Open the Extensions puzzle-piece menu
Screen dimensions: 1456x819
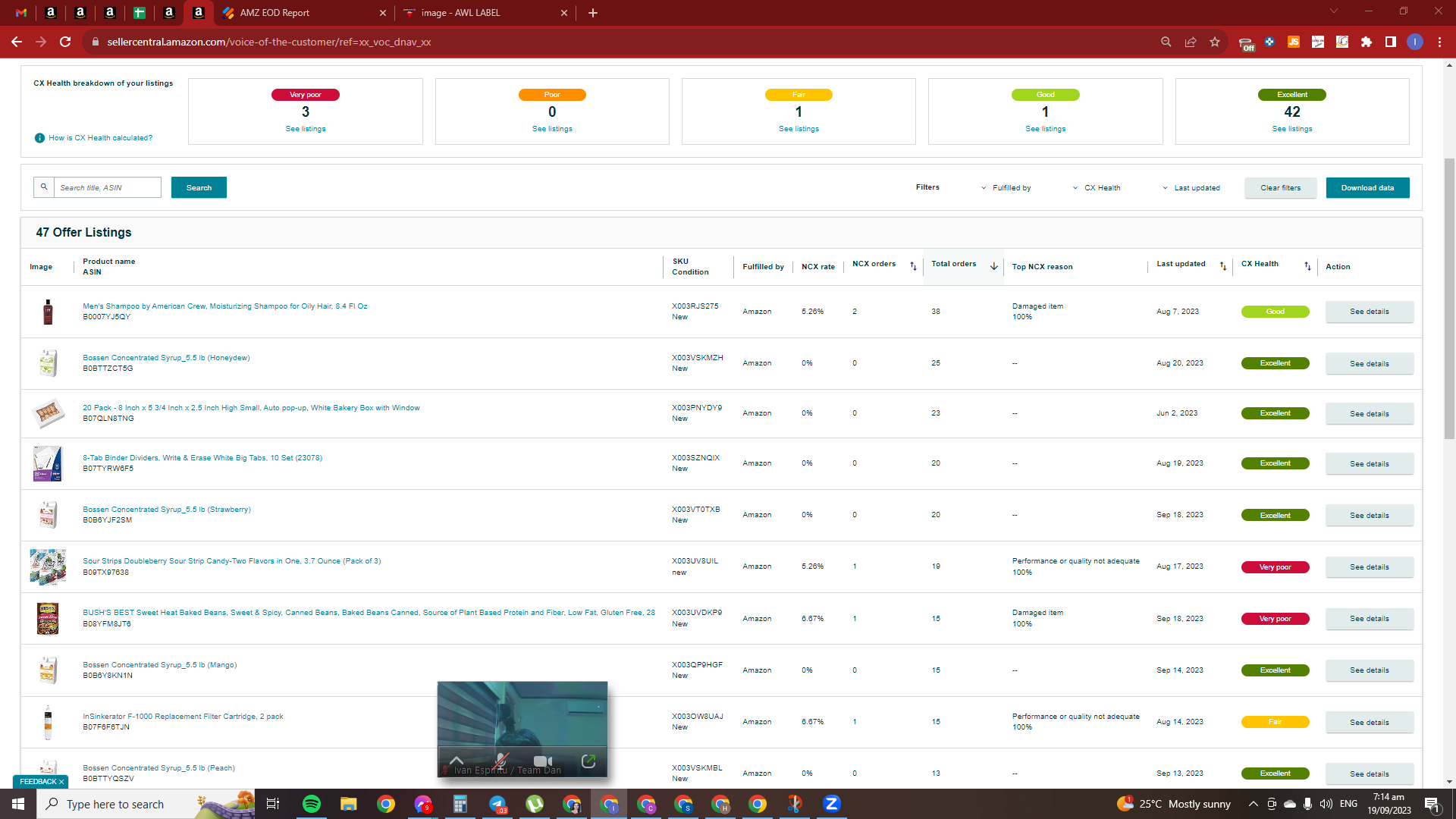point(1367,42)
